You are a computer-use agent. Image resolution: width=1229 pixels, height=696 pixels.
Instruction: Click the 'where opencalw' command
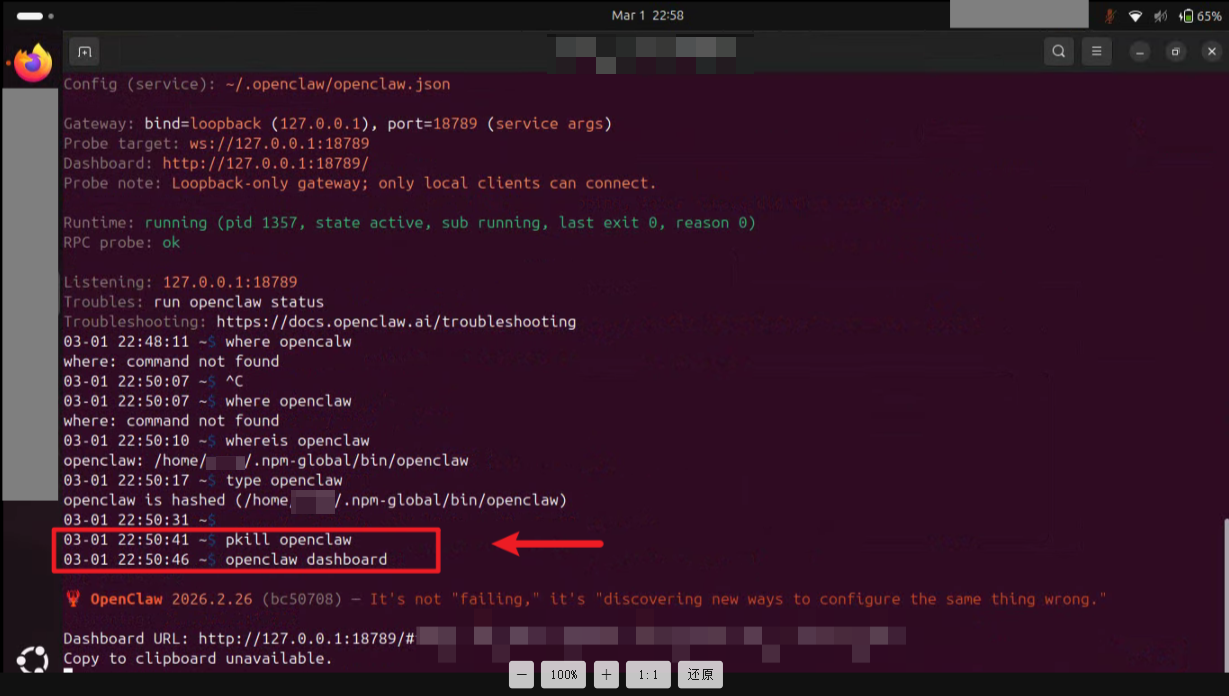288,342
